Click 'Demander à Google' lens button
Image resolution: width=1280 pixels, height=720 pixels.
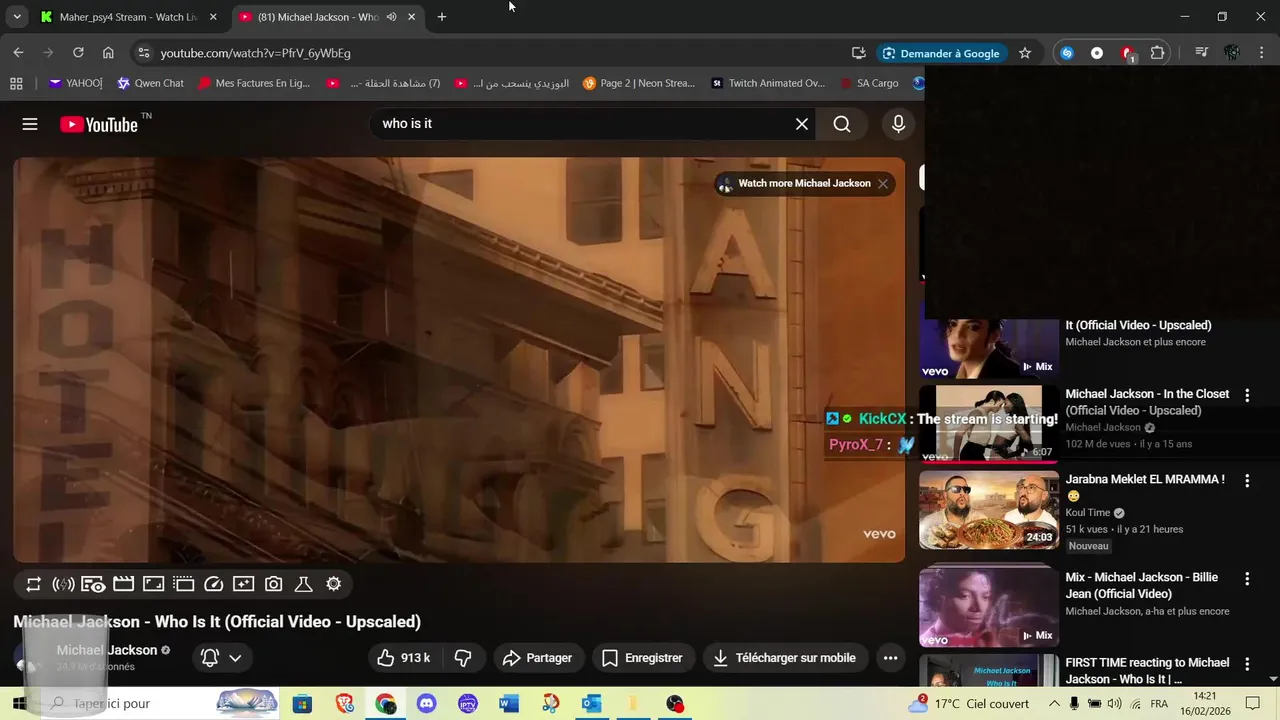pyautogui.click(x=941, y=53)
